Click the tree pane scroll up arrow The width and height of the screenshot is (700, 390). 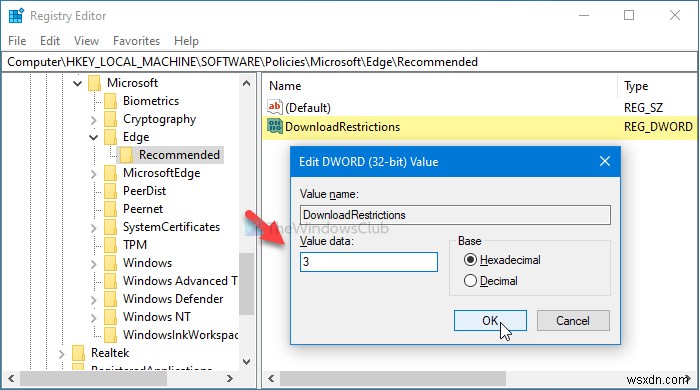246,83
